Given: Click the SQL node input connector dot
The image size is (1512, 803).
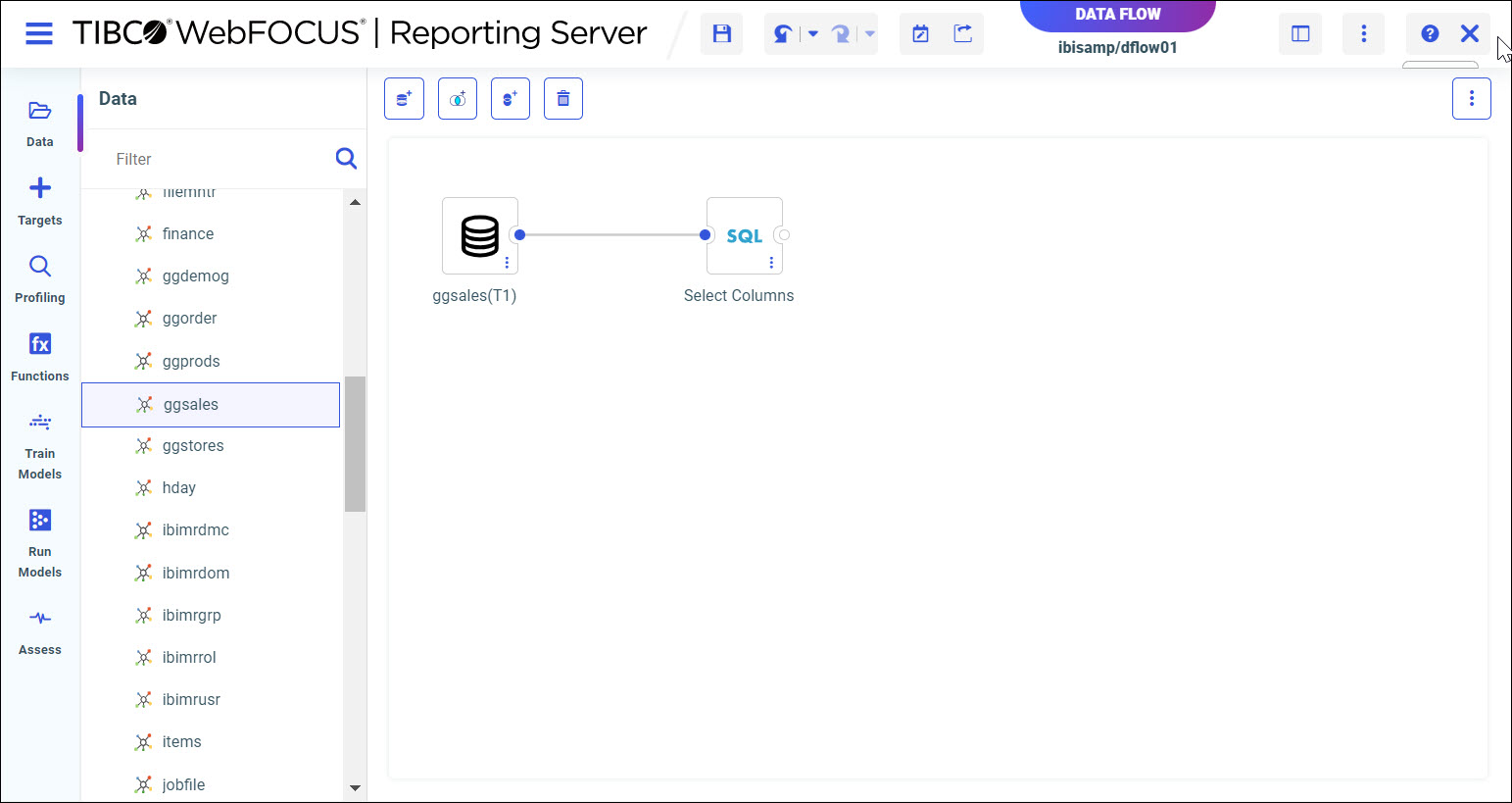Looking at the screenshot, I should coord(705,235).
